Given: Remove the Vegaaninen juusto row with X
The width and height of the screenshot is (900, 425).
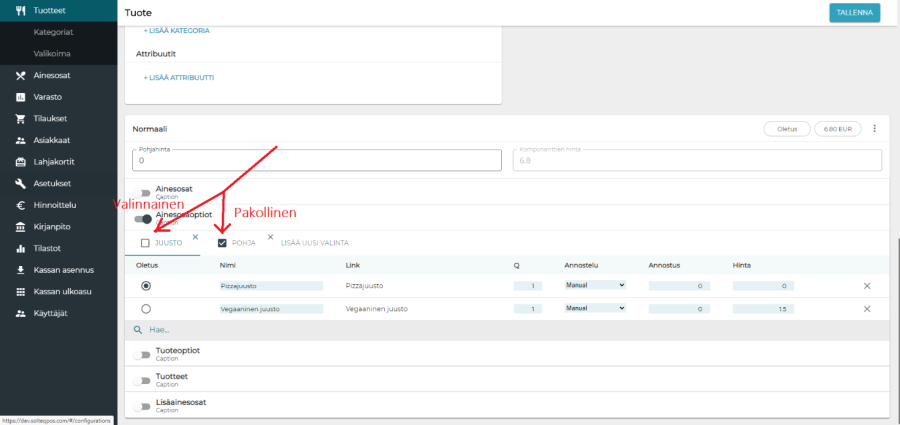Looking at the screenshot, I should [867, 310].
